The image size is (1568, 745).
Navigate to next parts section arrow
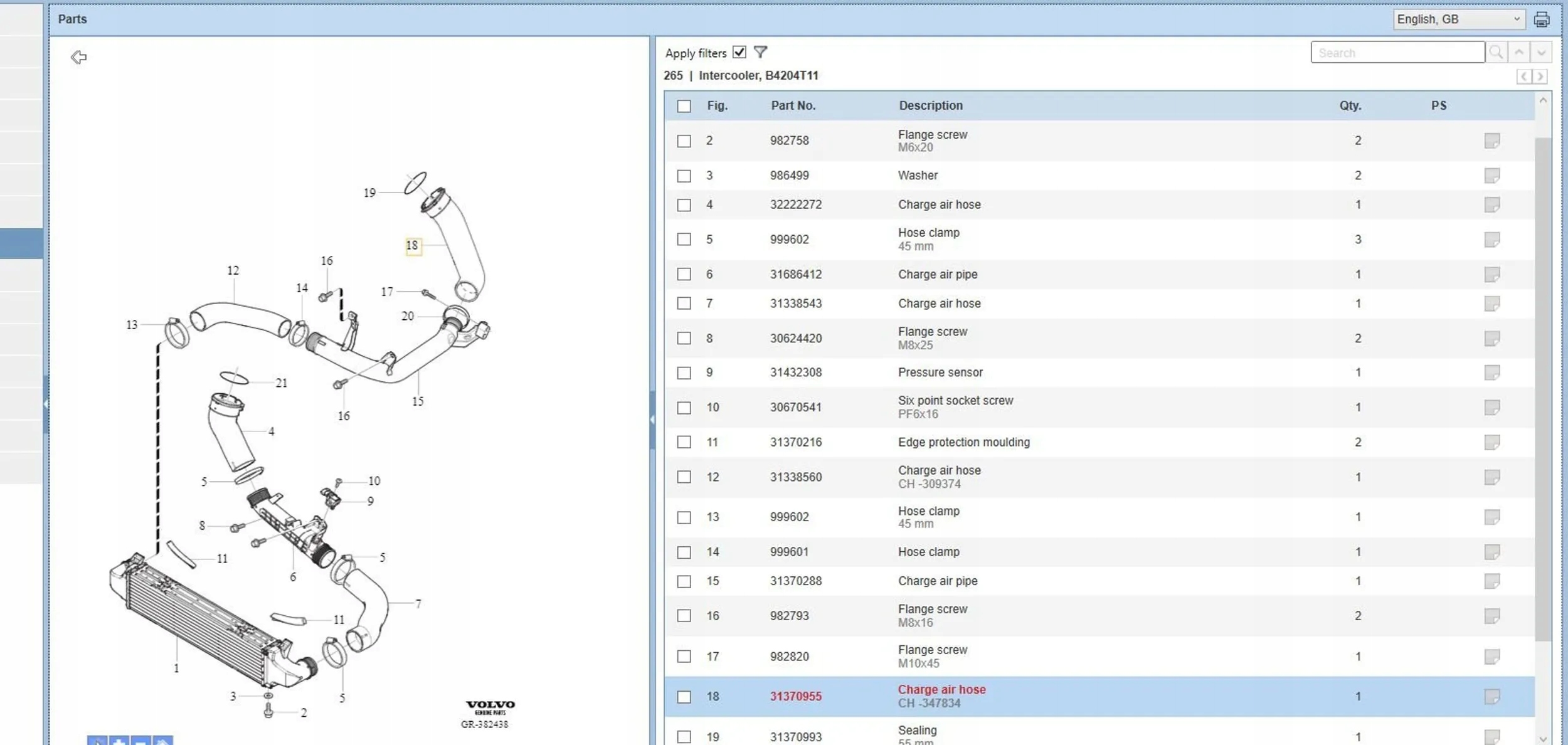1540,77
